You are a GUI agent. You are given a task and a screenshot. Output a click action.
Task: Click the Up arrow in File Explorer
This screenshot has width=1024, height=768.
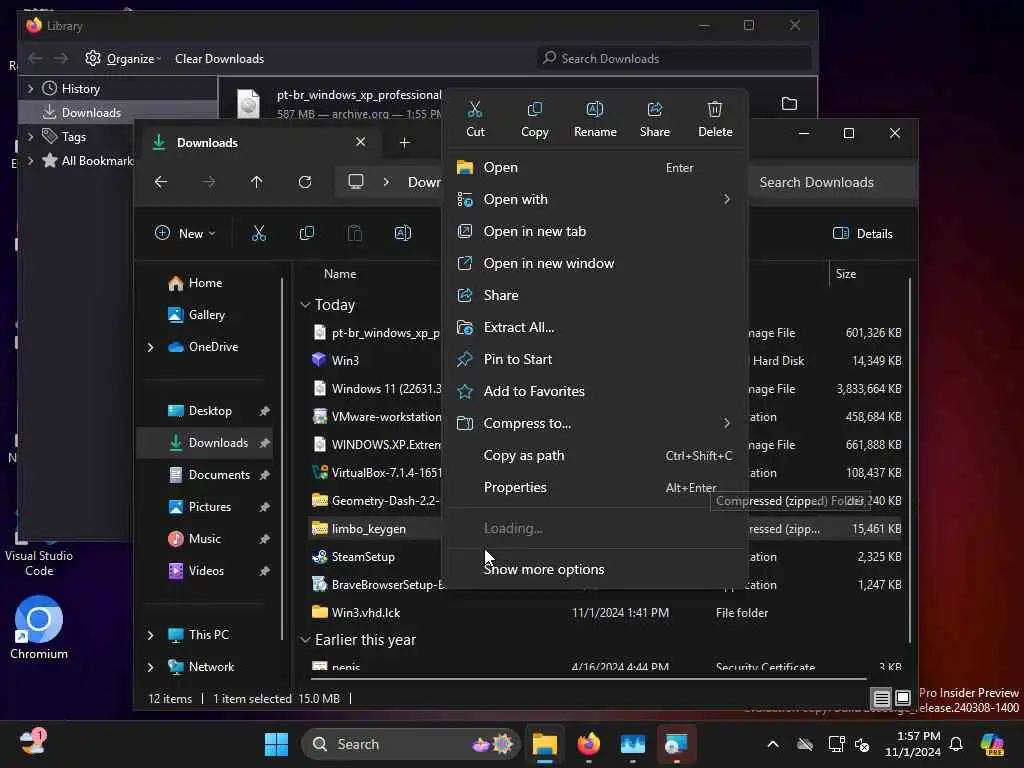[x=256, y=182]
